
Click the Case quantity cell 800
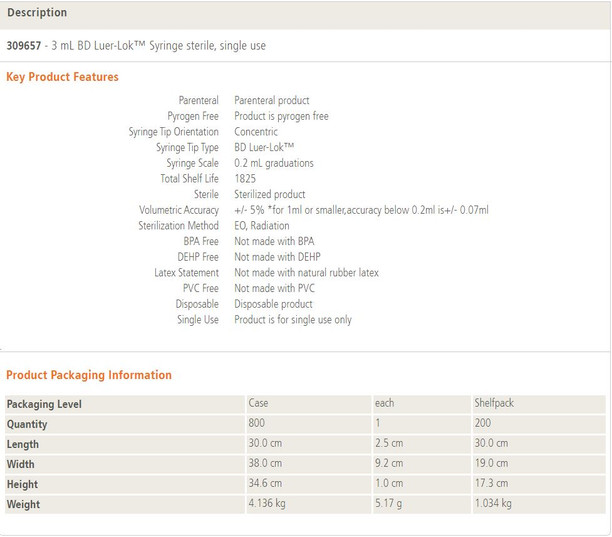click(x=257, y=424)
